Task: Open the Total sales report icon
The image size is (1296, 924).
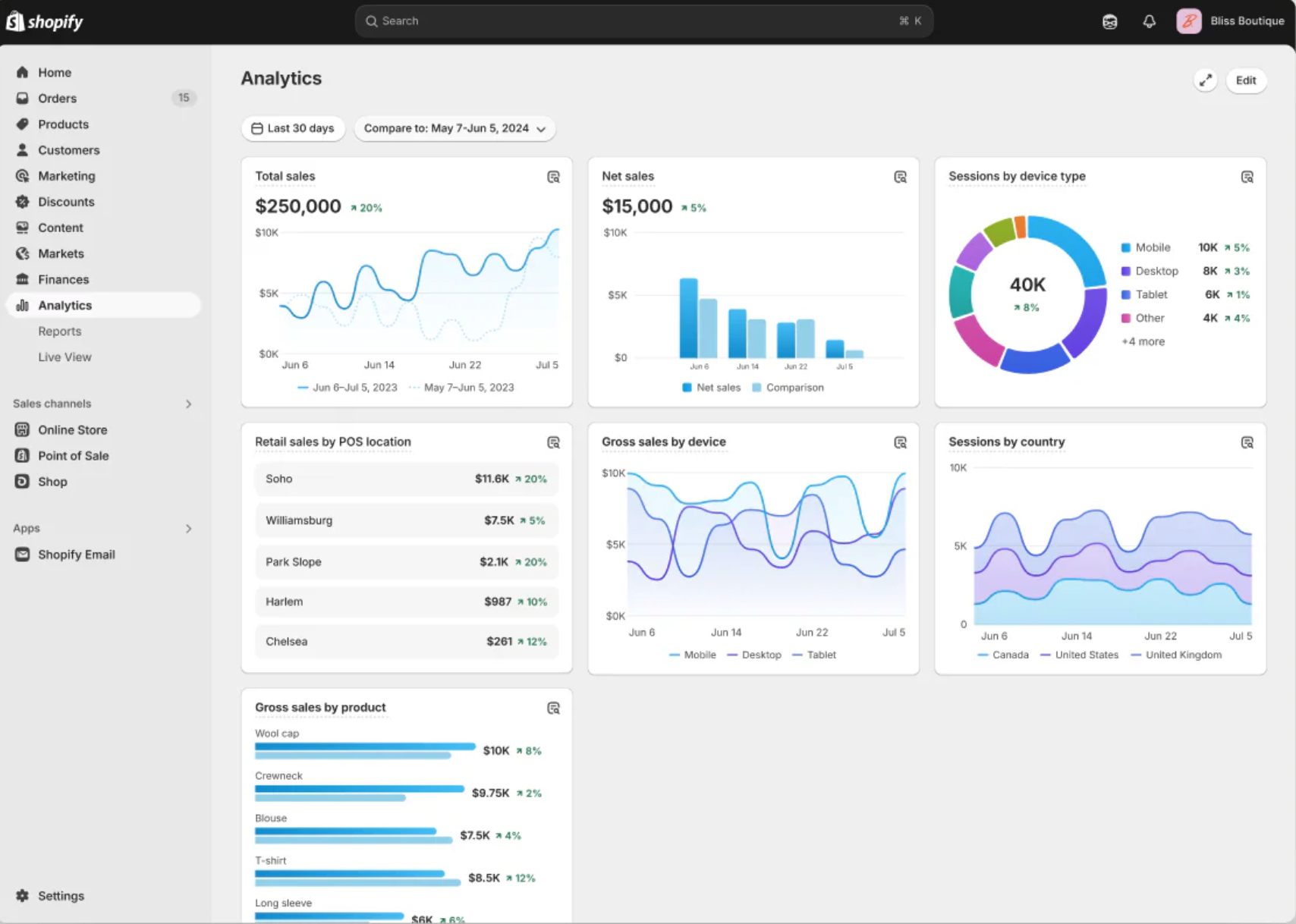Action: (x=554, y=177)
